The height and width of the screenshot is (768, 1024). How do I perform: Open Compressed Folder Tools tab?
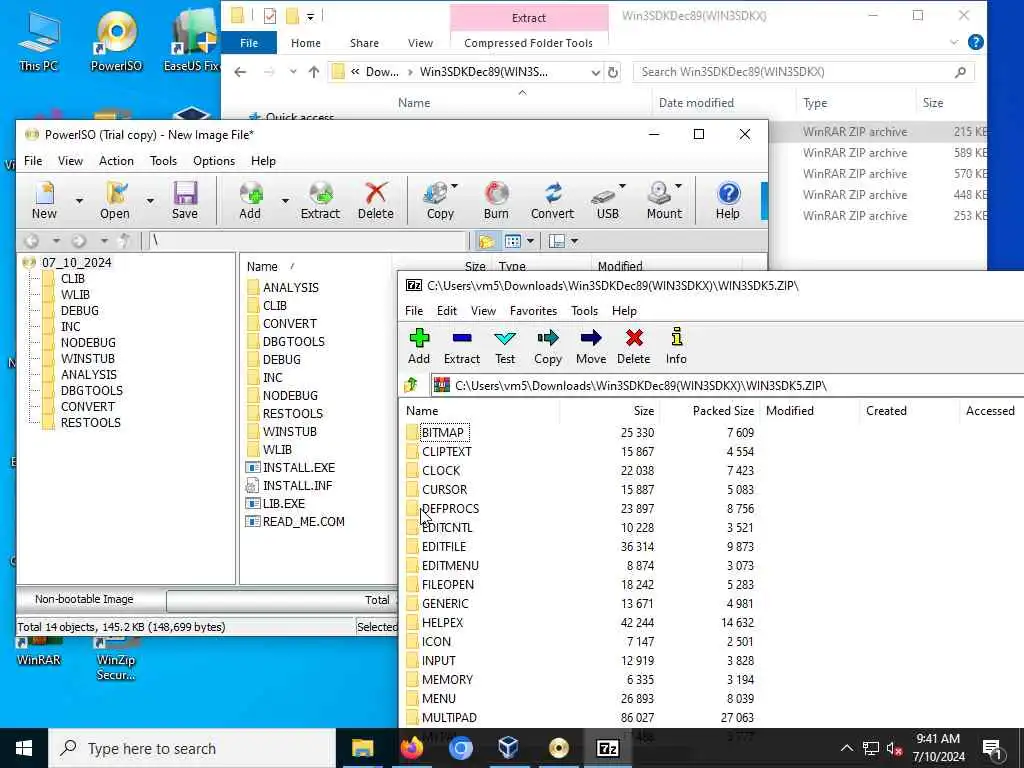point(528,43)
